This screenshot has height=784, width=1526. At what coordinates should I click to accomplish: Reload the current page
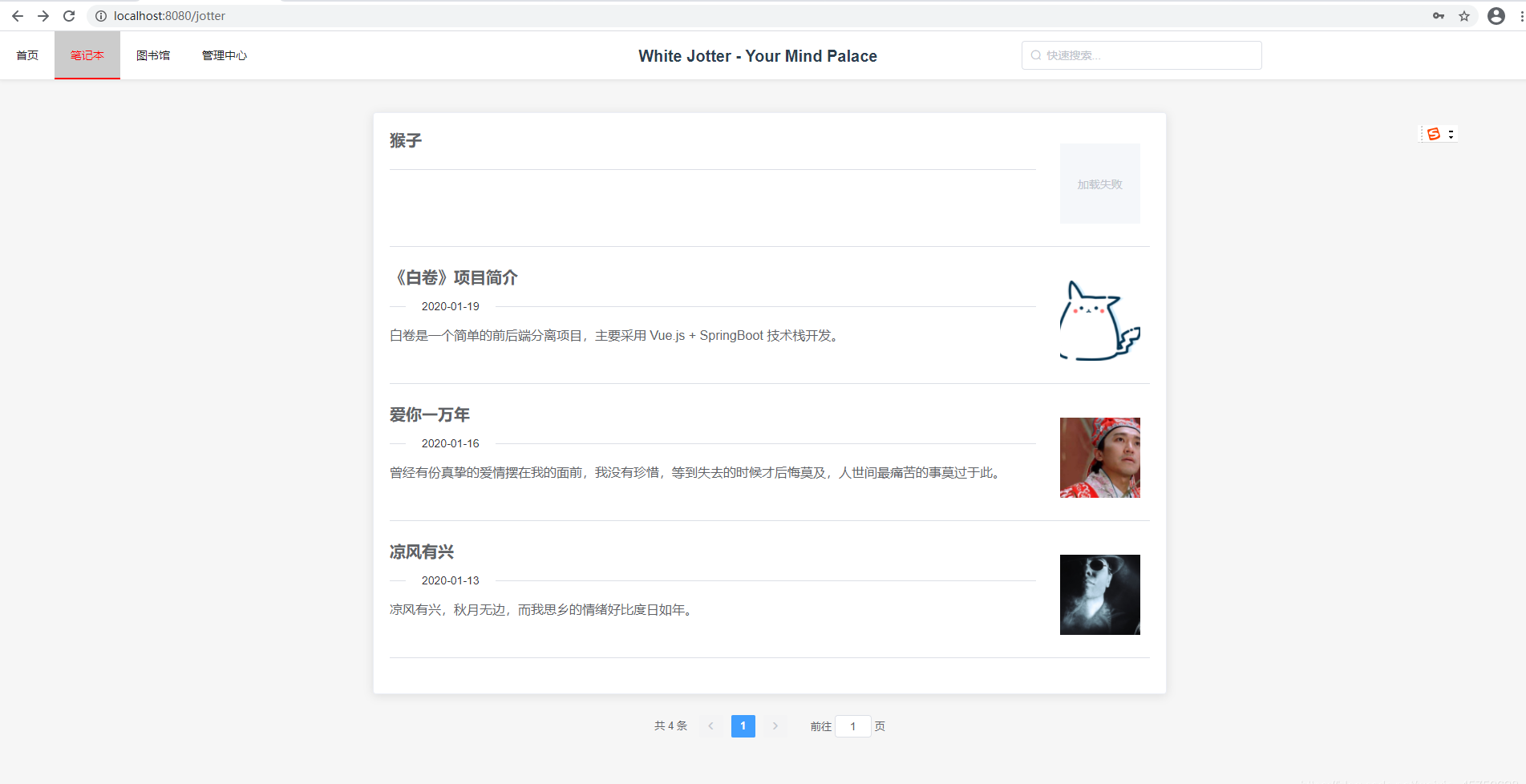point(69,16)
